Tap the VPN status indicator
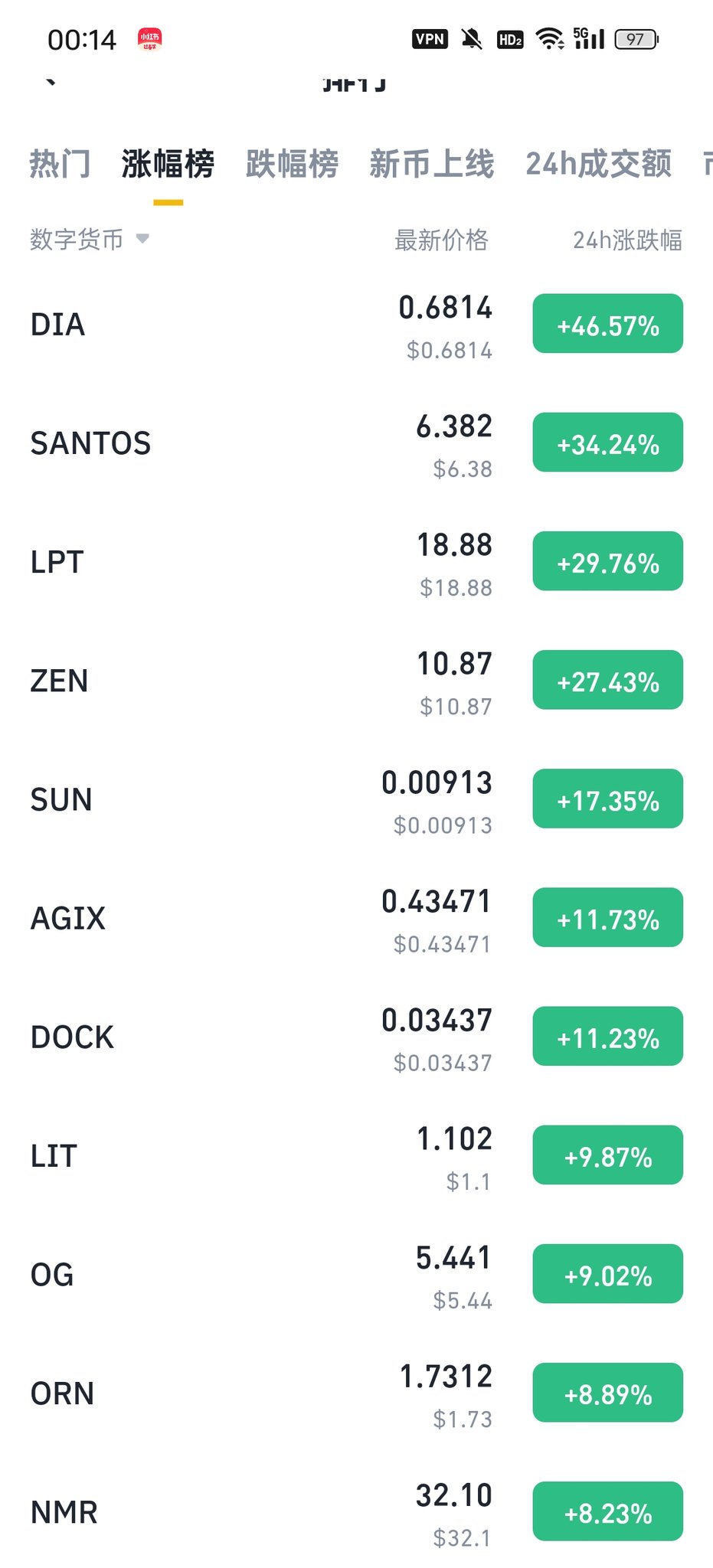Screen dimensions: 713x1568 click(x=430, y=39)
